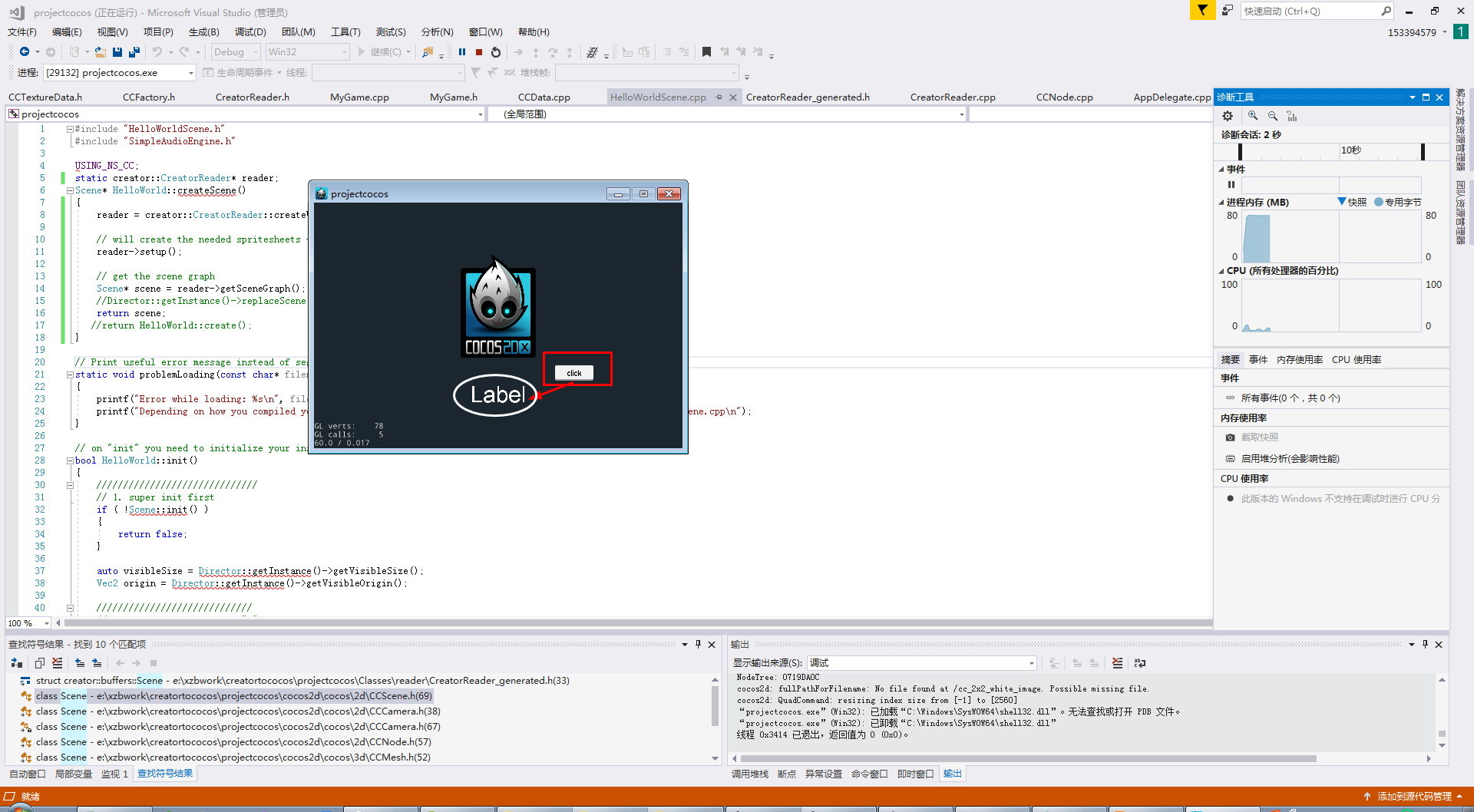Click 添加到源代码管理 in status bar
1474x812 pixels.
pyautogui.click(x=1414, y=797)
